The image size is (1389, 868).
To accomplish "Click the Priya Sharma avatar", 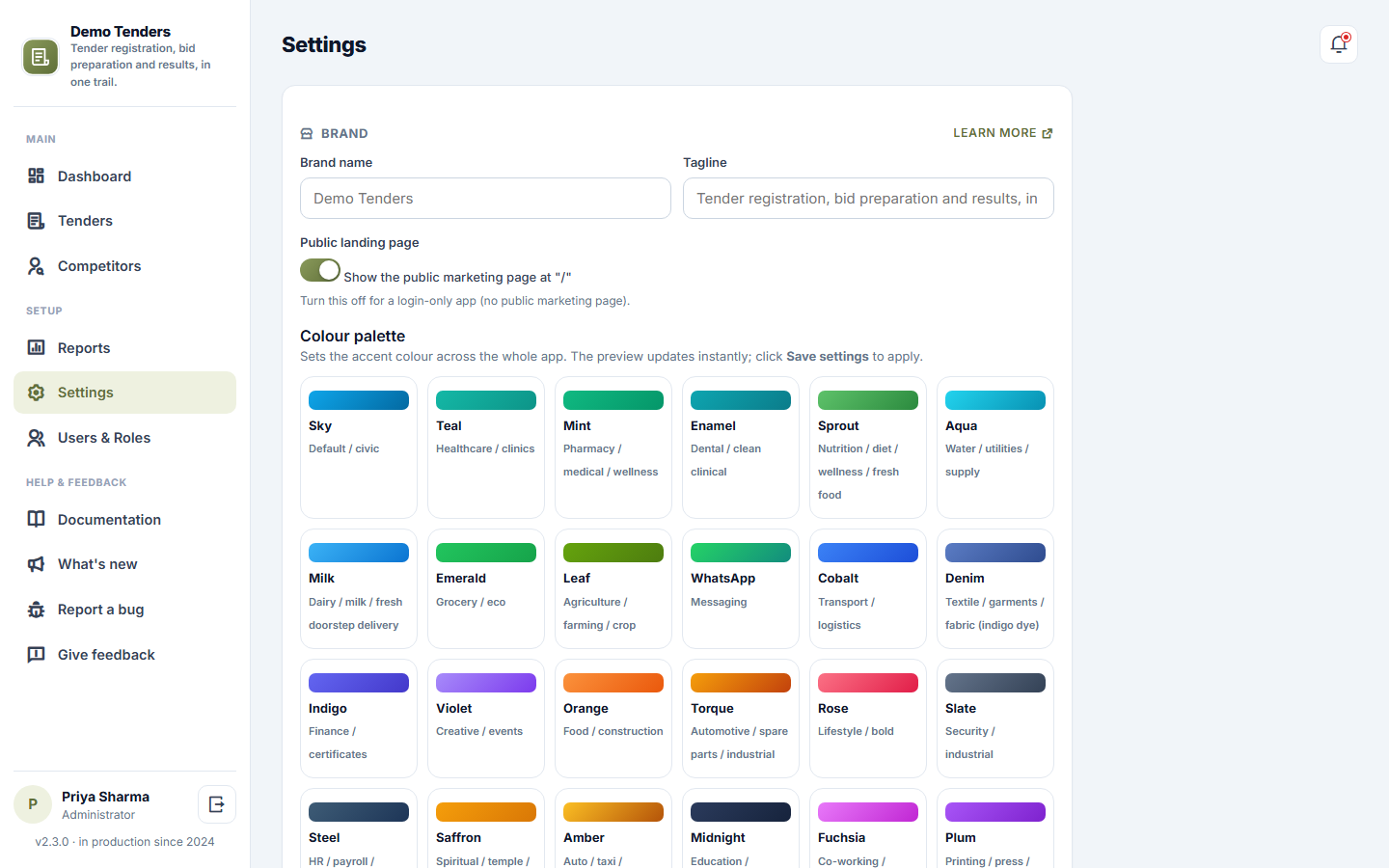I will pyautogui.click(x=33, y=804).
